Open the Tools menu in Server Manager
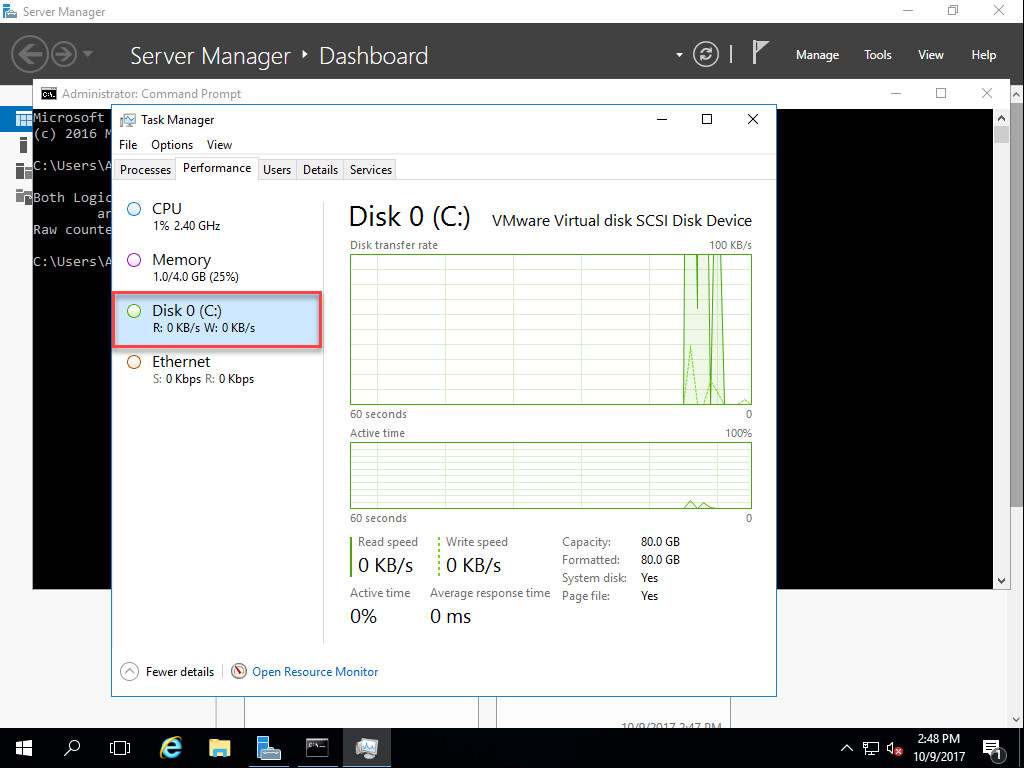 [877, 55]
